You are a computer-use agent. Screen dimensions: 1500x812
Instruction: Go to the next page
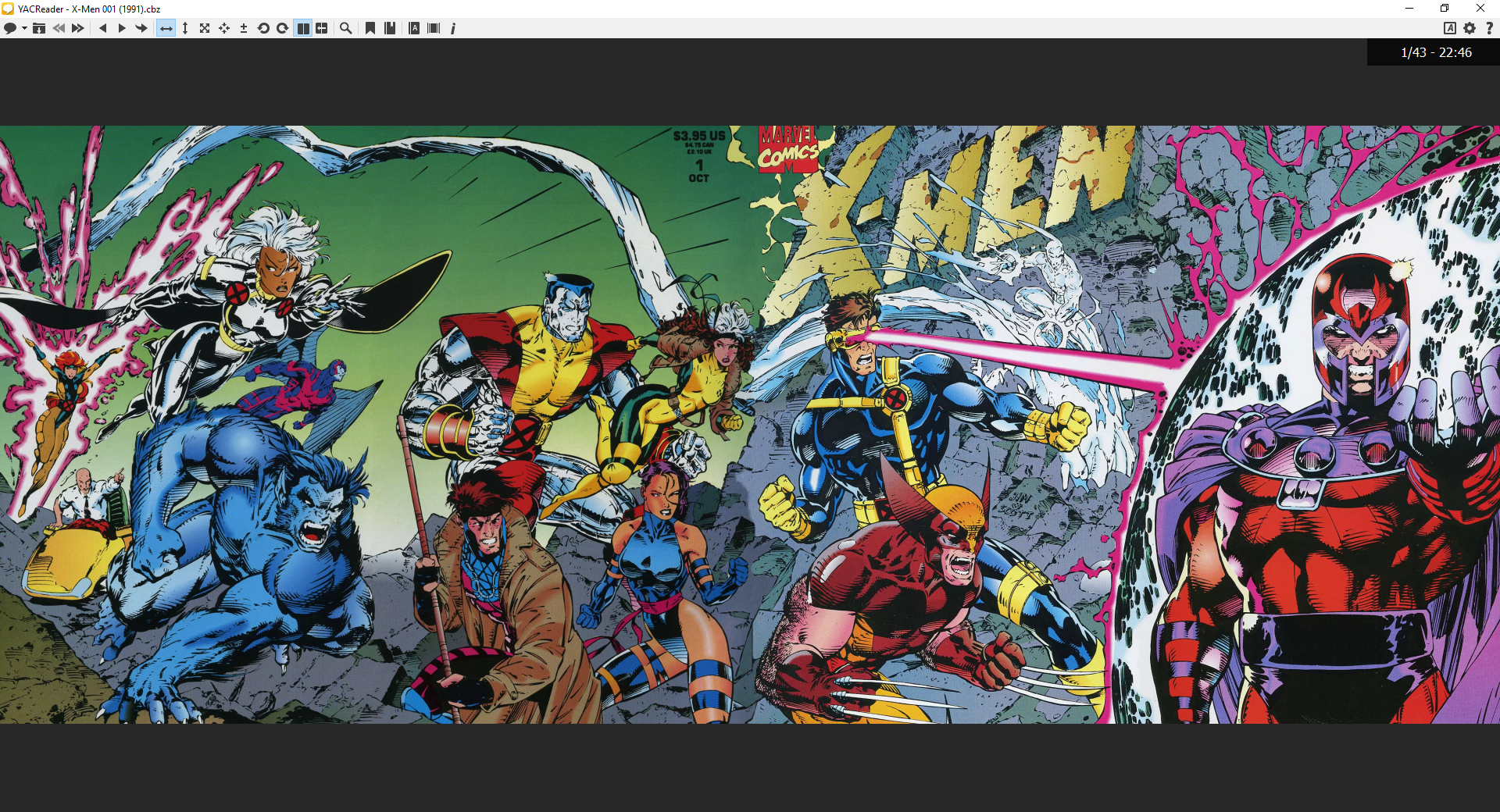tap(122, 28)
